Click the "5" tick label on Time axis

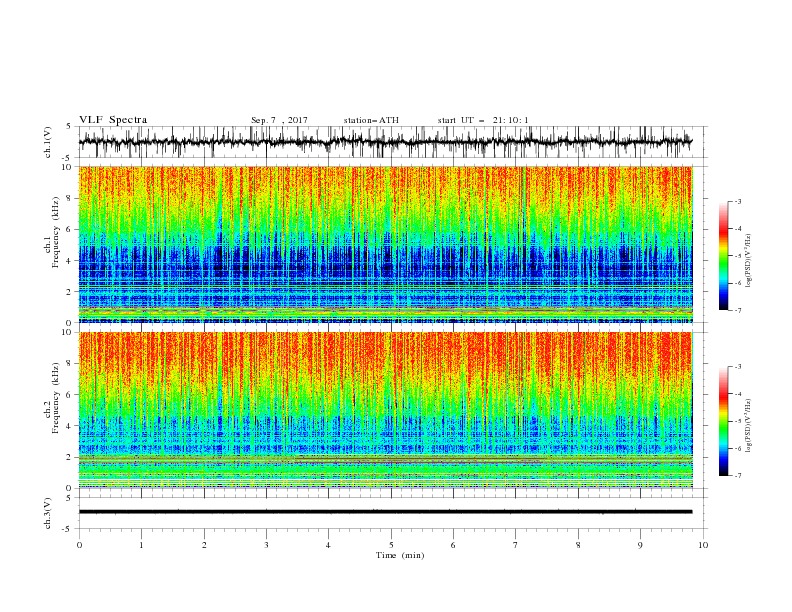click(x=391, y=545)
